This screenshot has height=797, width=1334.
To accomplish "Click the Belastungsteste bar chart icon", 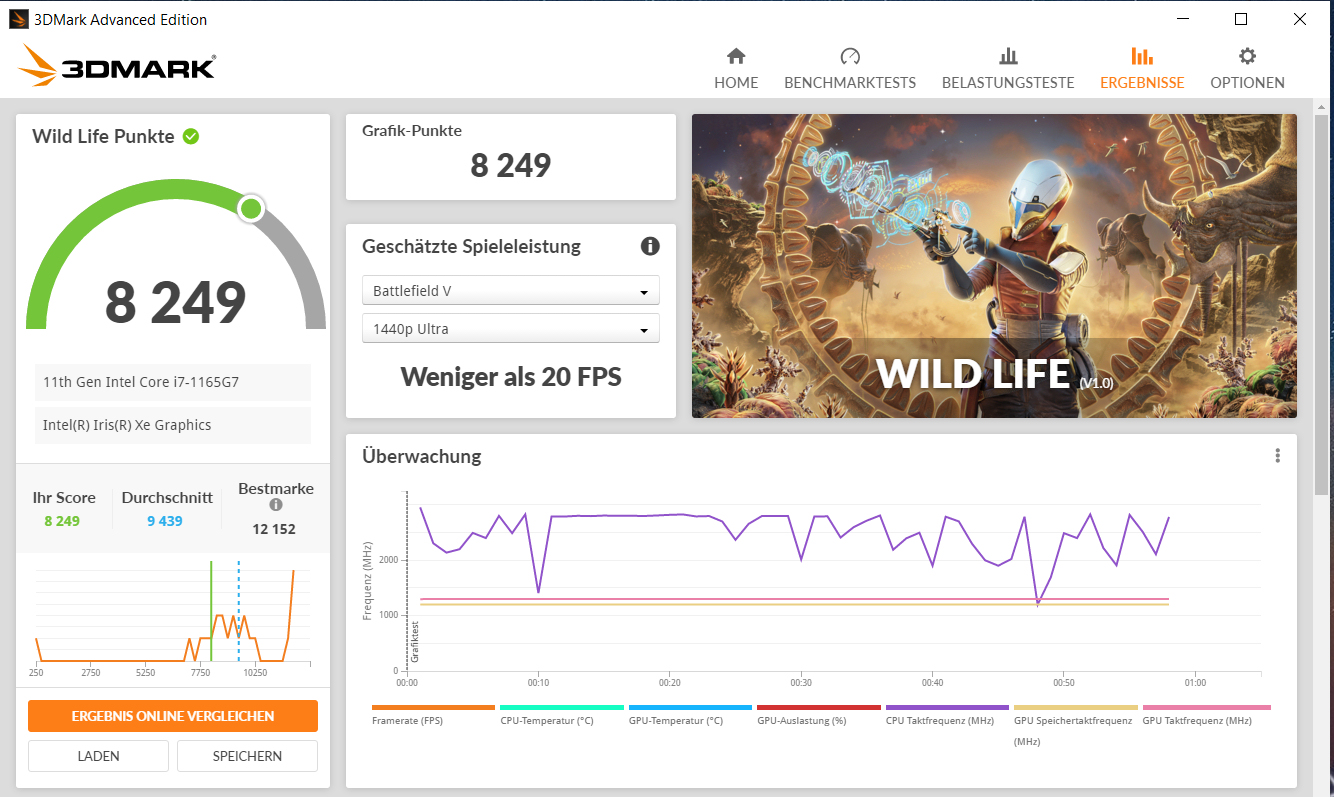I will pos(1008,56).
